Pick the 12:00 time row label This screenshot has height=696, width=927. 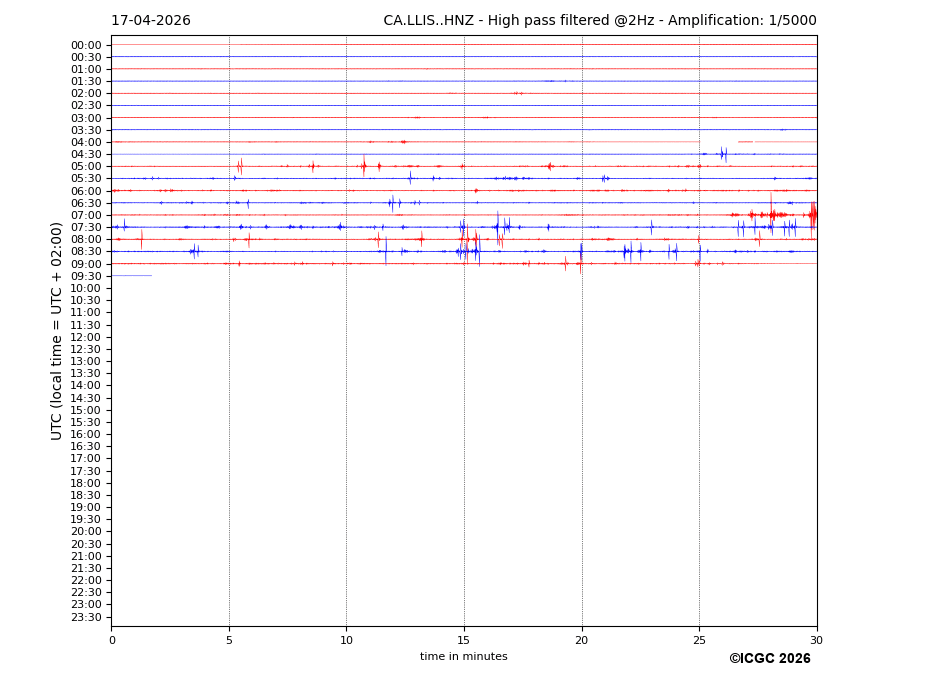(86, 338)
